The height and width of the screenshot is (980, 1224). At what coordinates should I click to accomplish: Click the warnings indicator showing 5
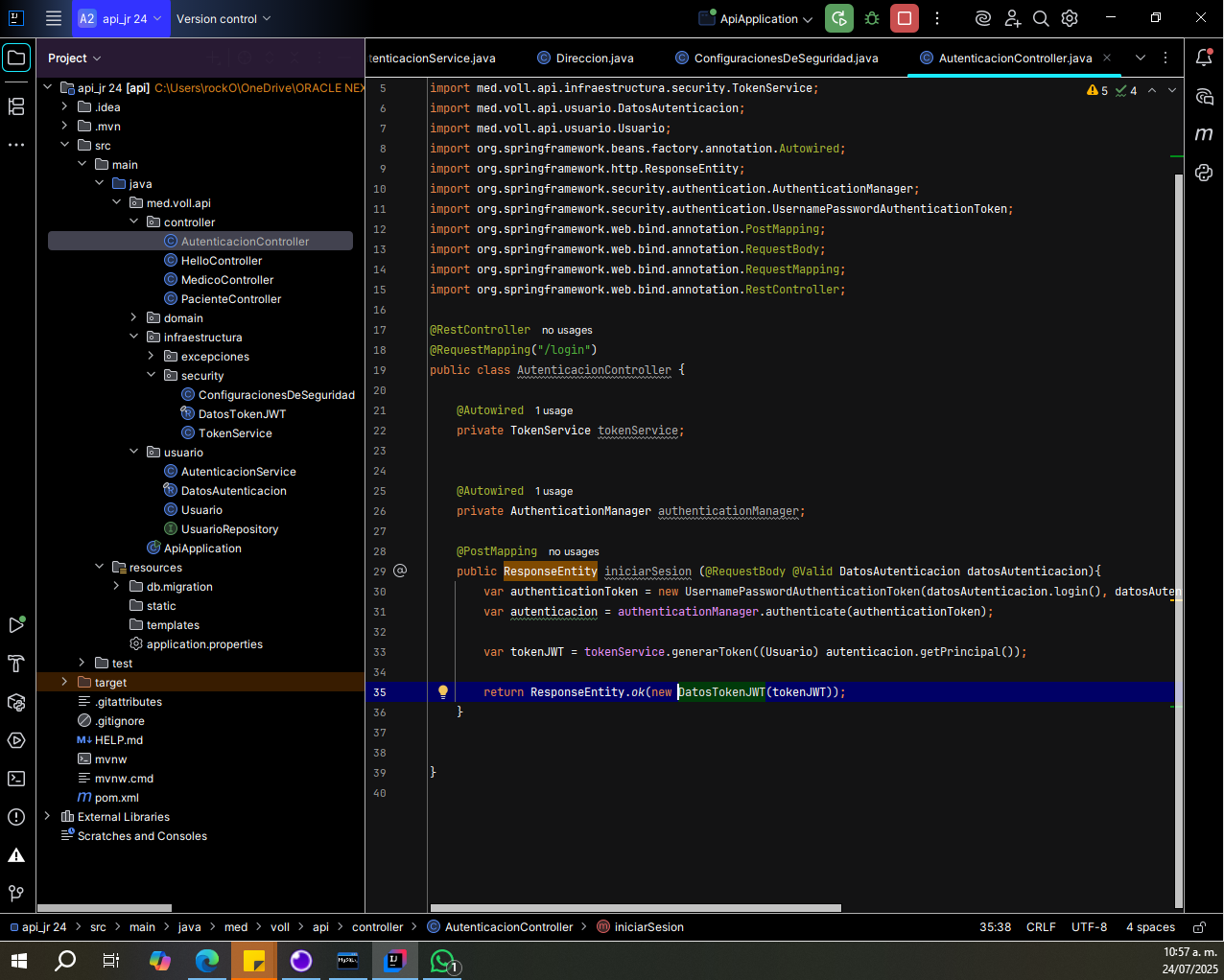point(1097,90)
